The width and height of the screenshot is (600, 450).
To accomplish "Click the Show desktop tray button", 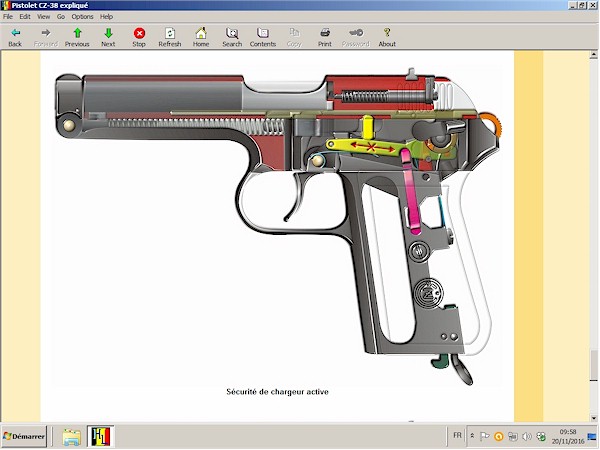I will point(592,437).
